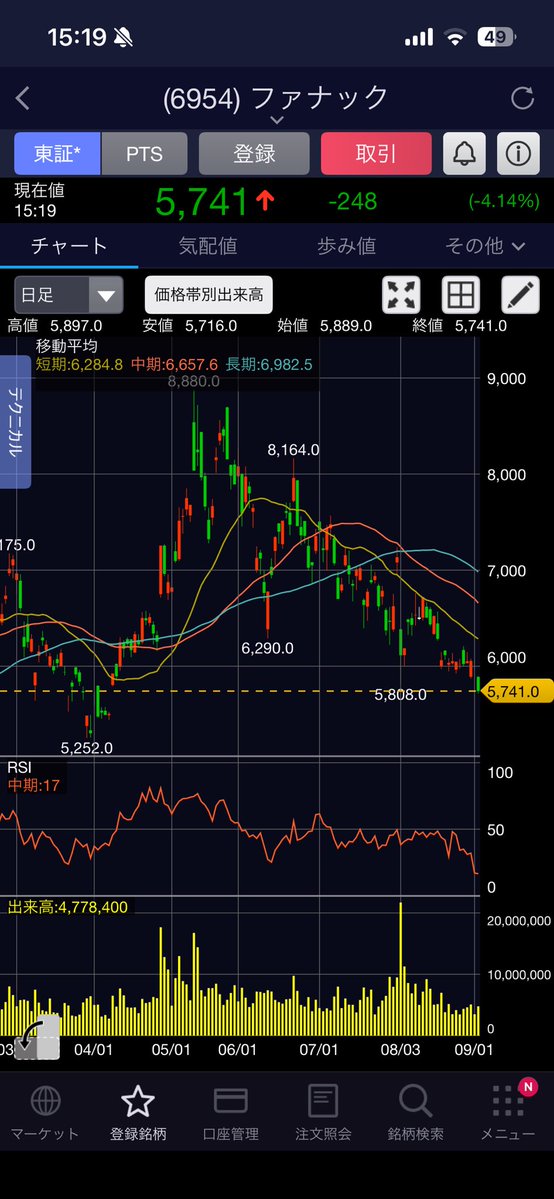Tap the cellular signal bars
The width and height of the screenshot is (554, 1199).
click(419, 37)
